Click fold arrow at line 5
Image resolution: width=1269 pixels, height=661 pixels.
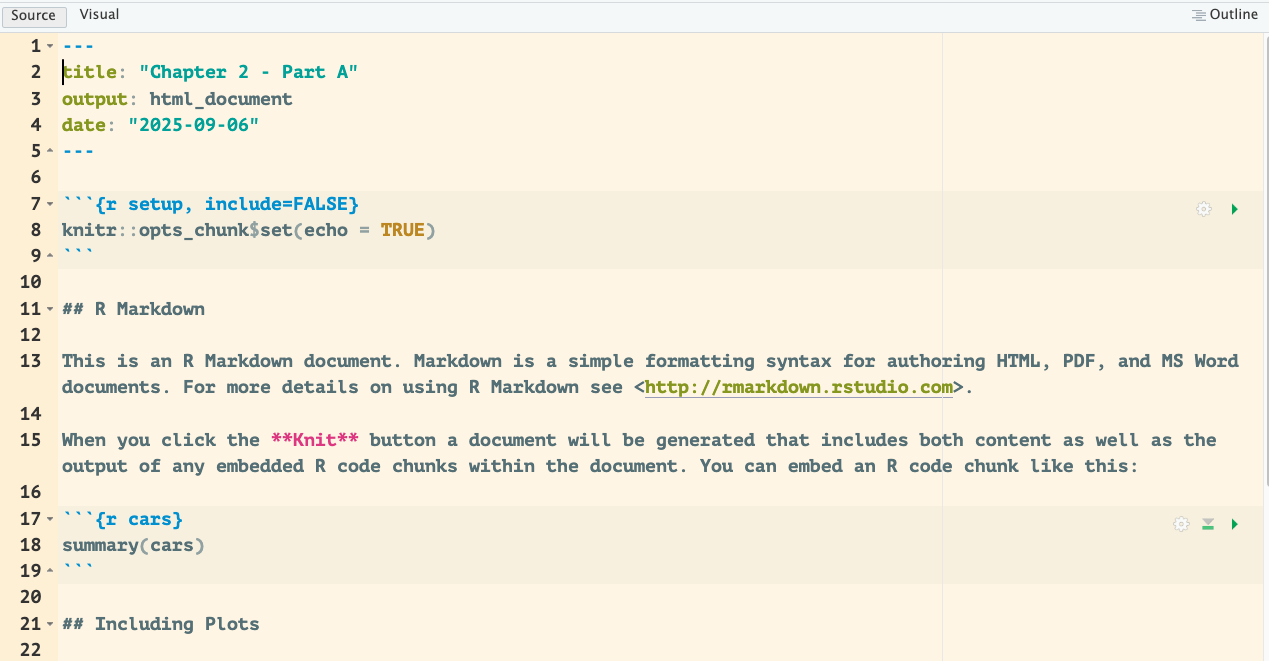click(50, 151)
